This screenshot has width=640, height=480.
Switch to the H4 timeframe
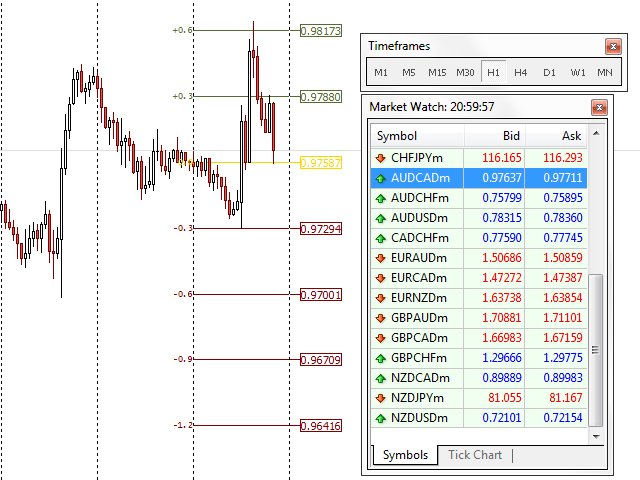coord(521,73)
